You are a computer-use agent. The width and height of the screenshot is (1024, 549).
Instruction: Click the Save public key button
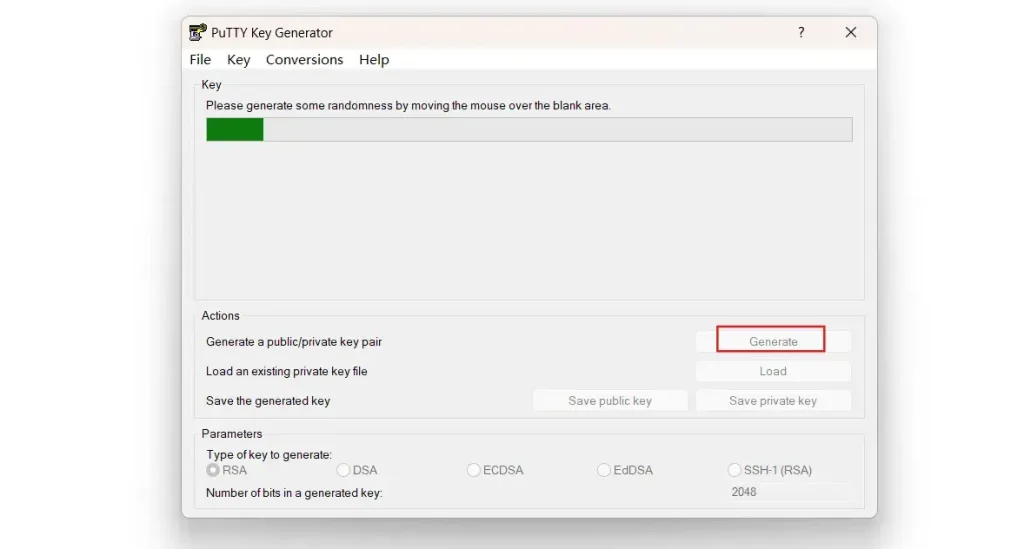610,401
